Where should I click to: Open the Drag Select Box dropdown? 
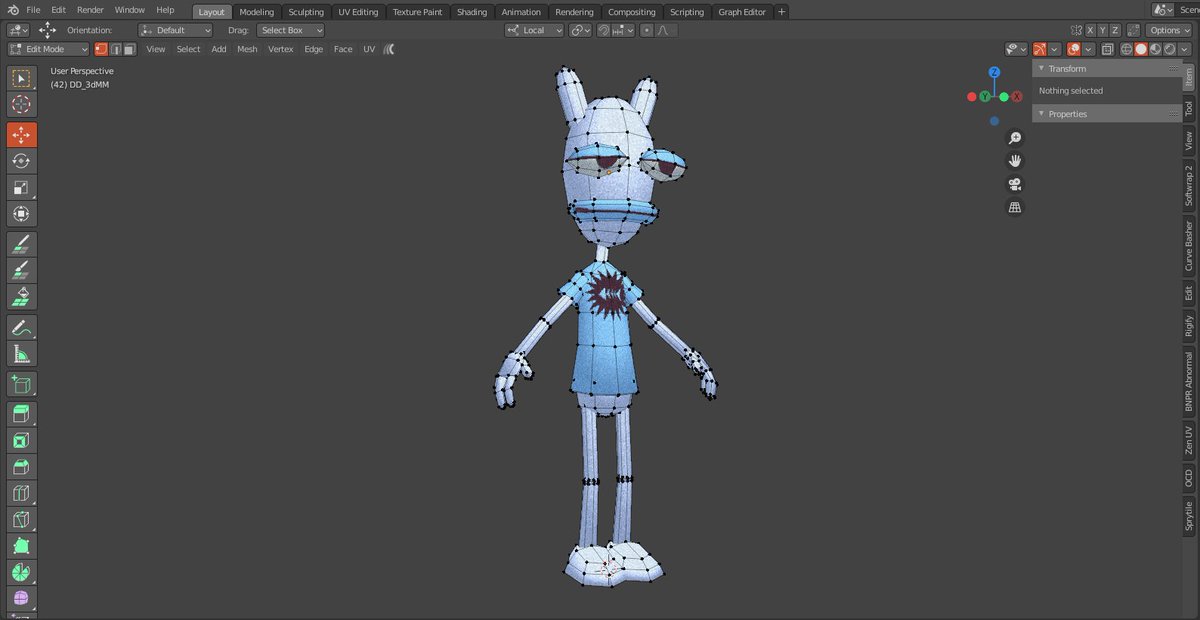click(x=290, y=30)
